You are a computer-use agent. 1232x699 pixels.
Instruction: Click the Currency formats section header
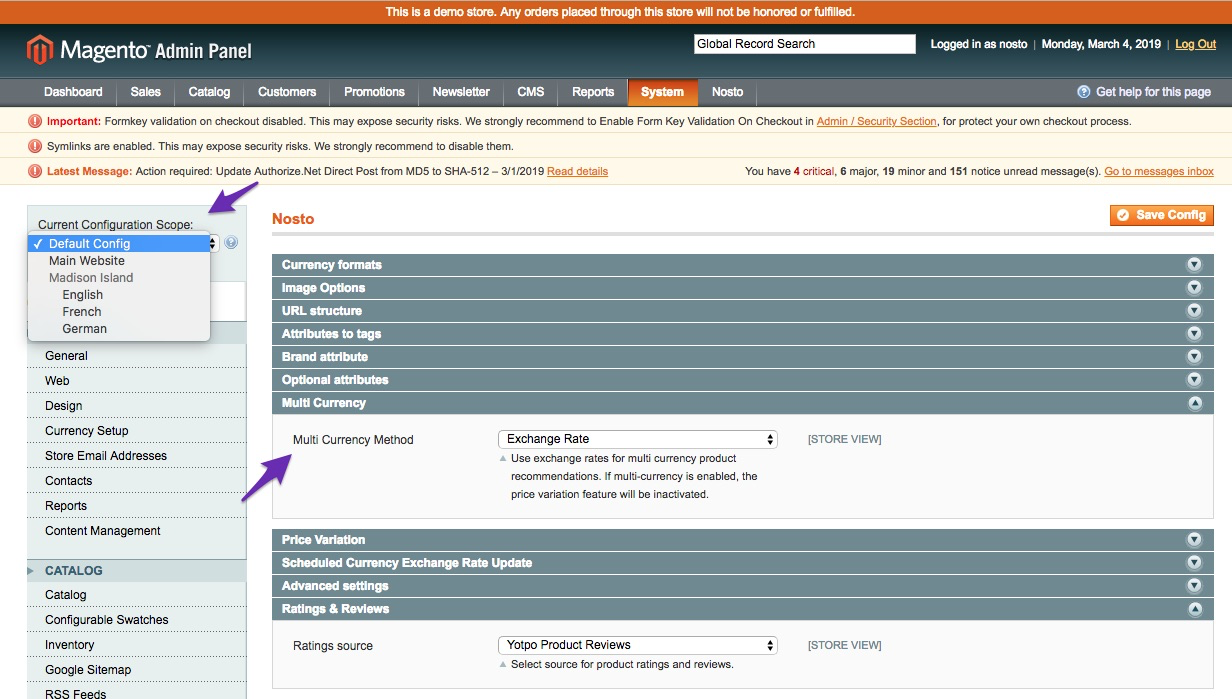pyautogui.click(x=743, y=265)
